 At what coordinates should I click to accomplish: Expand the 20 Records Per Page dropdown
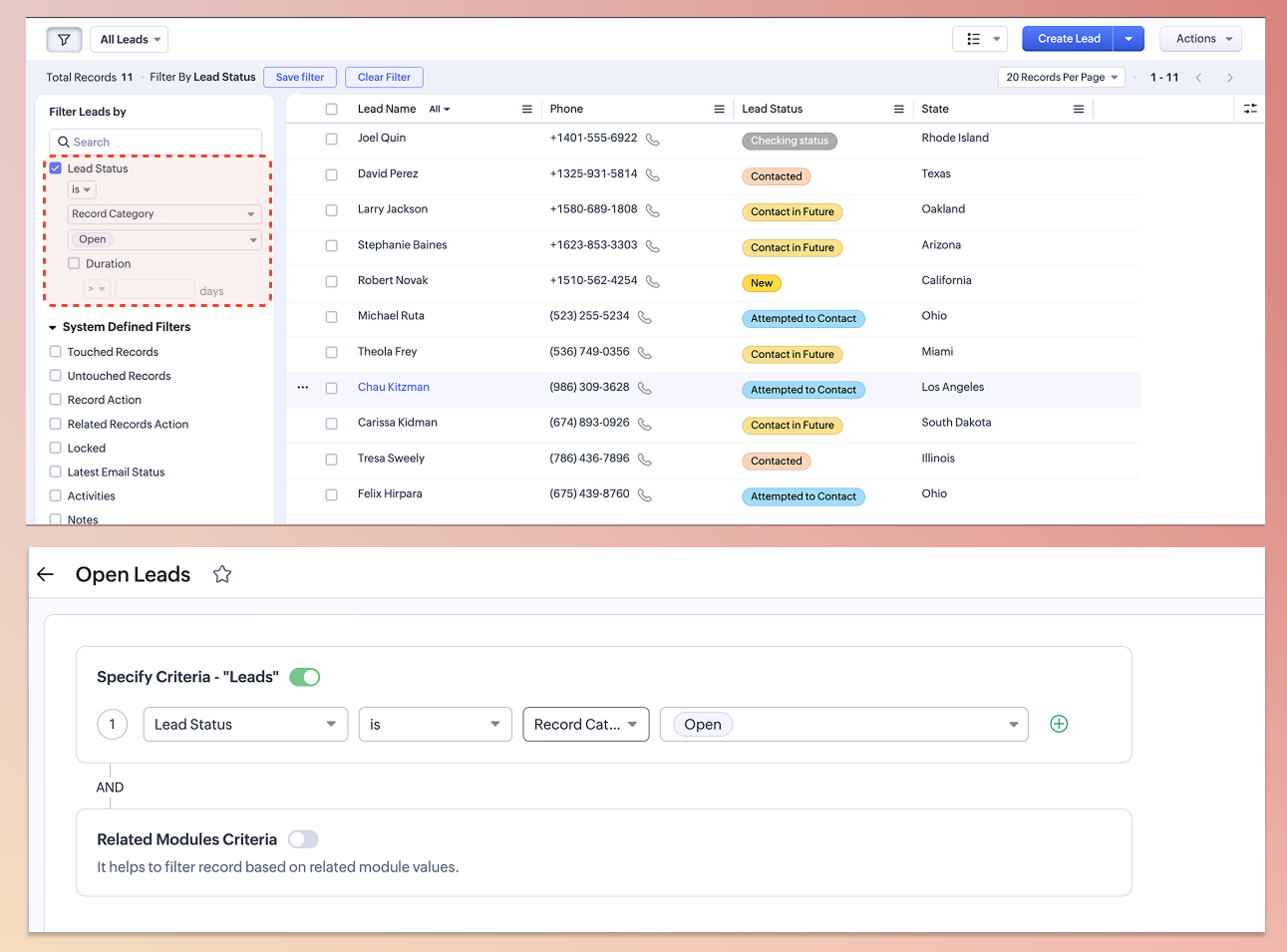point(1061,78)
